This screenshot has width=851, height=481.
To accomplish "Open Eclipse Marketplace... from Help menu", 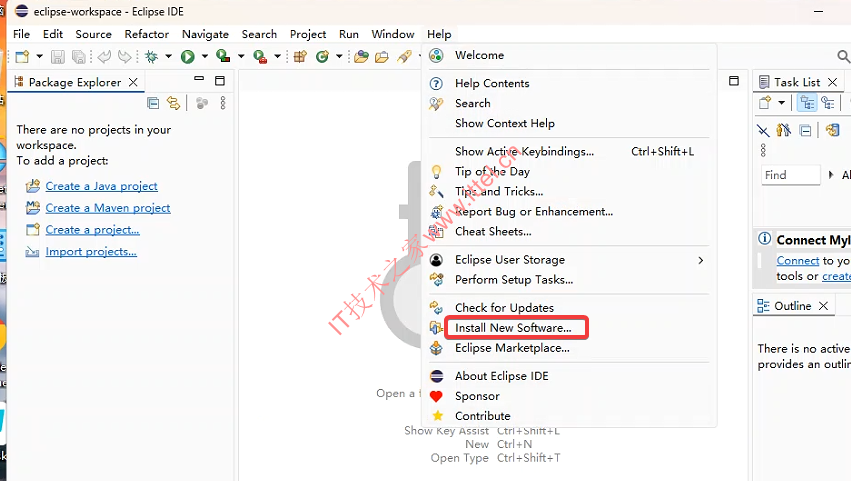I will 569,348.
